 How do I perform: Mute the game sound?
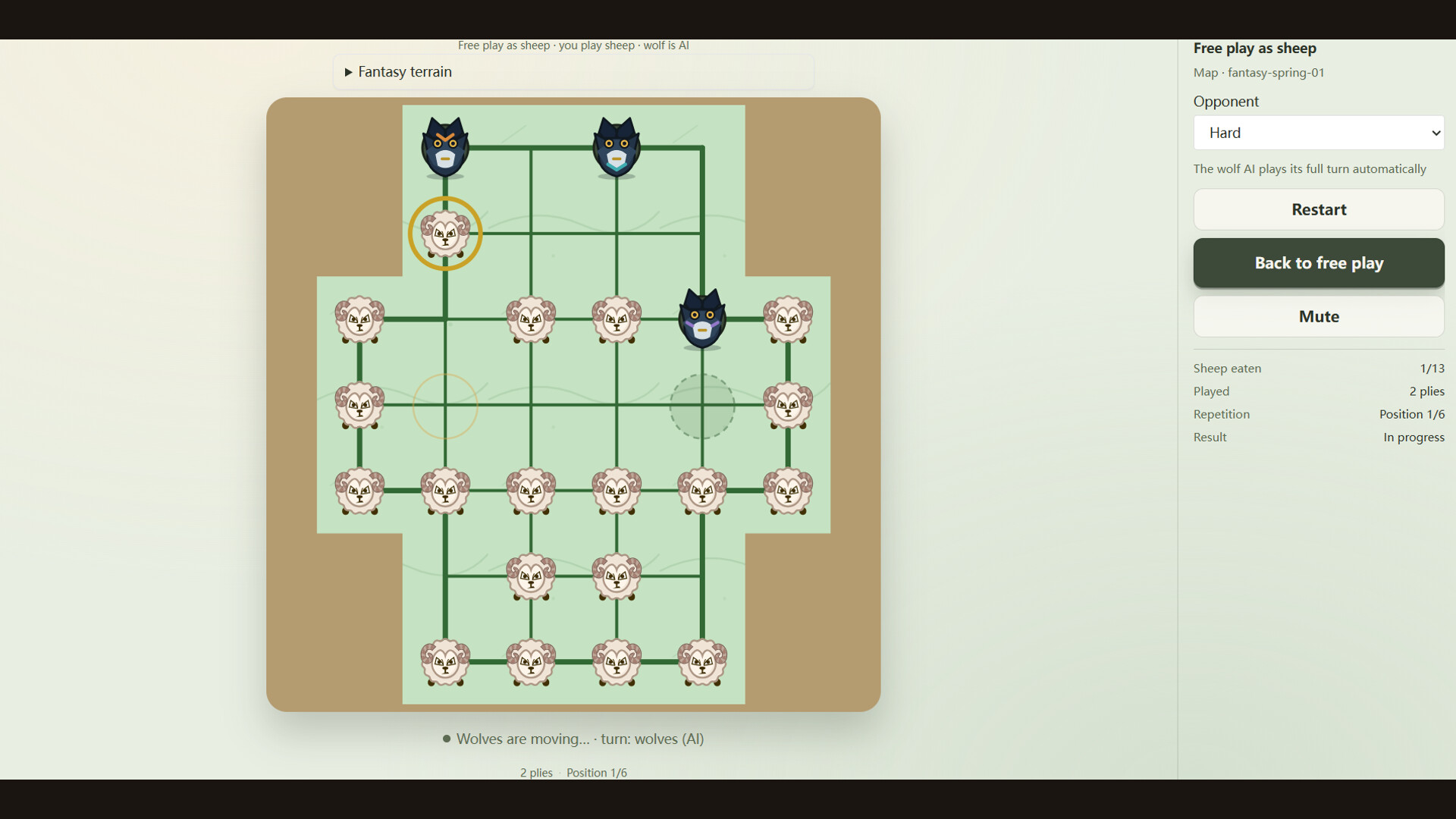click(x=1319, y=316)
